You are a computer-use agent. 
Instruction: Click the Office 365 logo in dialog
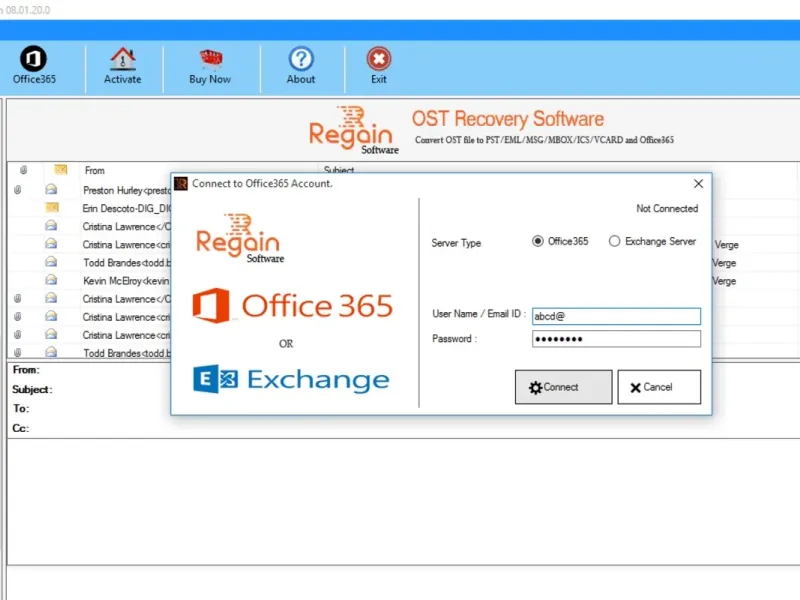coord(292,305)
